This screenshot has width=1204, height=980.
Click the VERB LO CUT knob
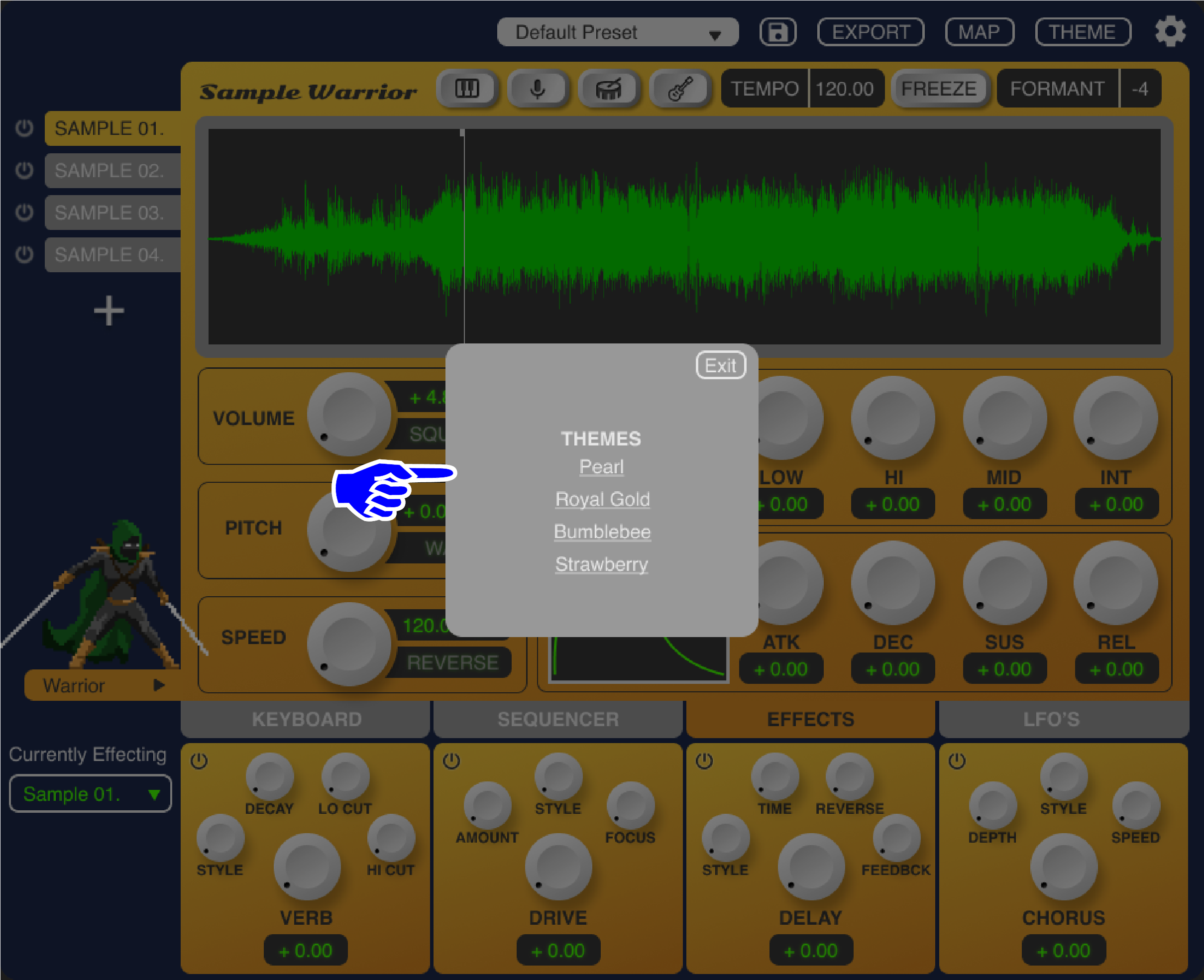(x=345, y=776)
